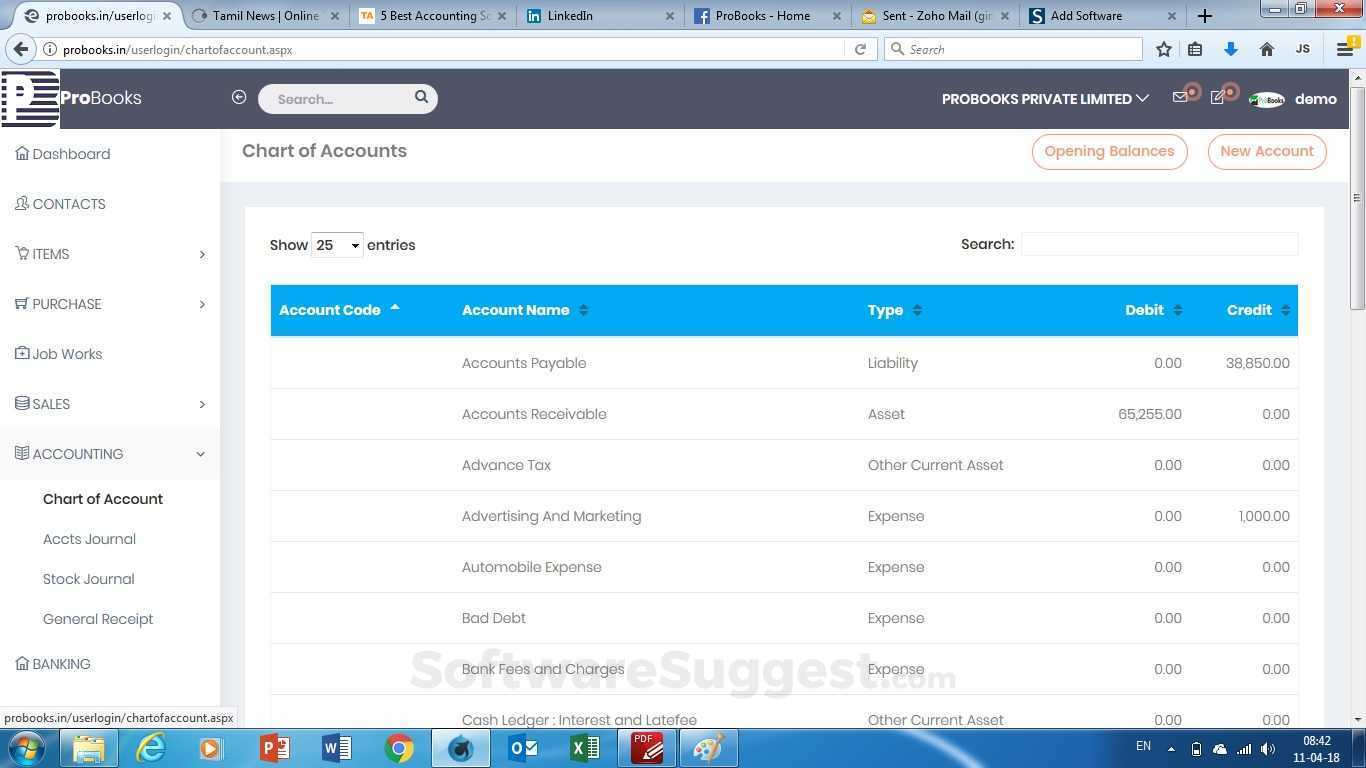Sort table by Type column
Viewport: 1366px width, 768px height.
(894, 310)
